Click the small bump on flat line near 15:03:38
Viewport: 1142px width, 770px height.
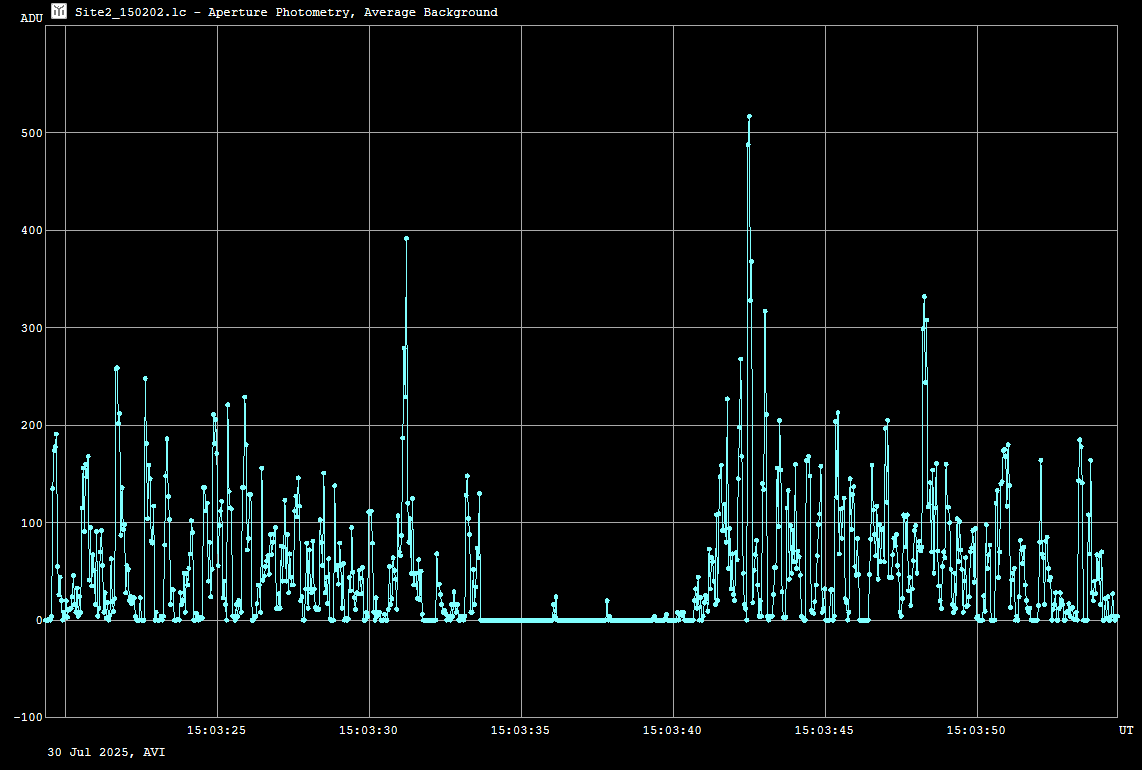pos(607,601)
